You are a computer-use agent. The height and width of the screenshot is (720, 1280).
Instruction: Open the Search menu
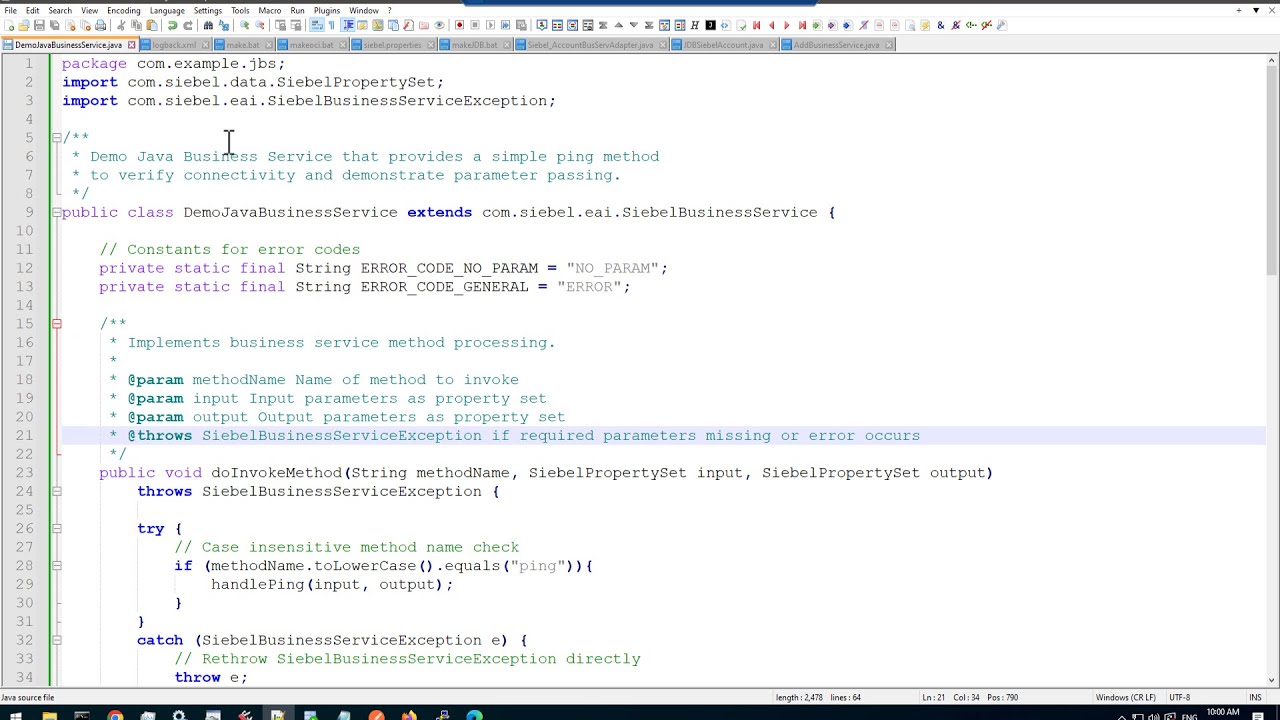pyautogui.click(x=60, y=10)
